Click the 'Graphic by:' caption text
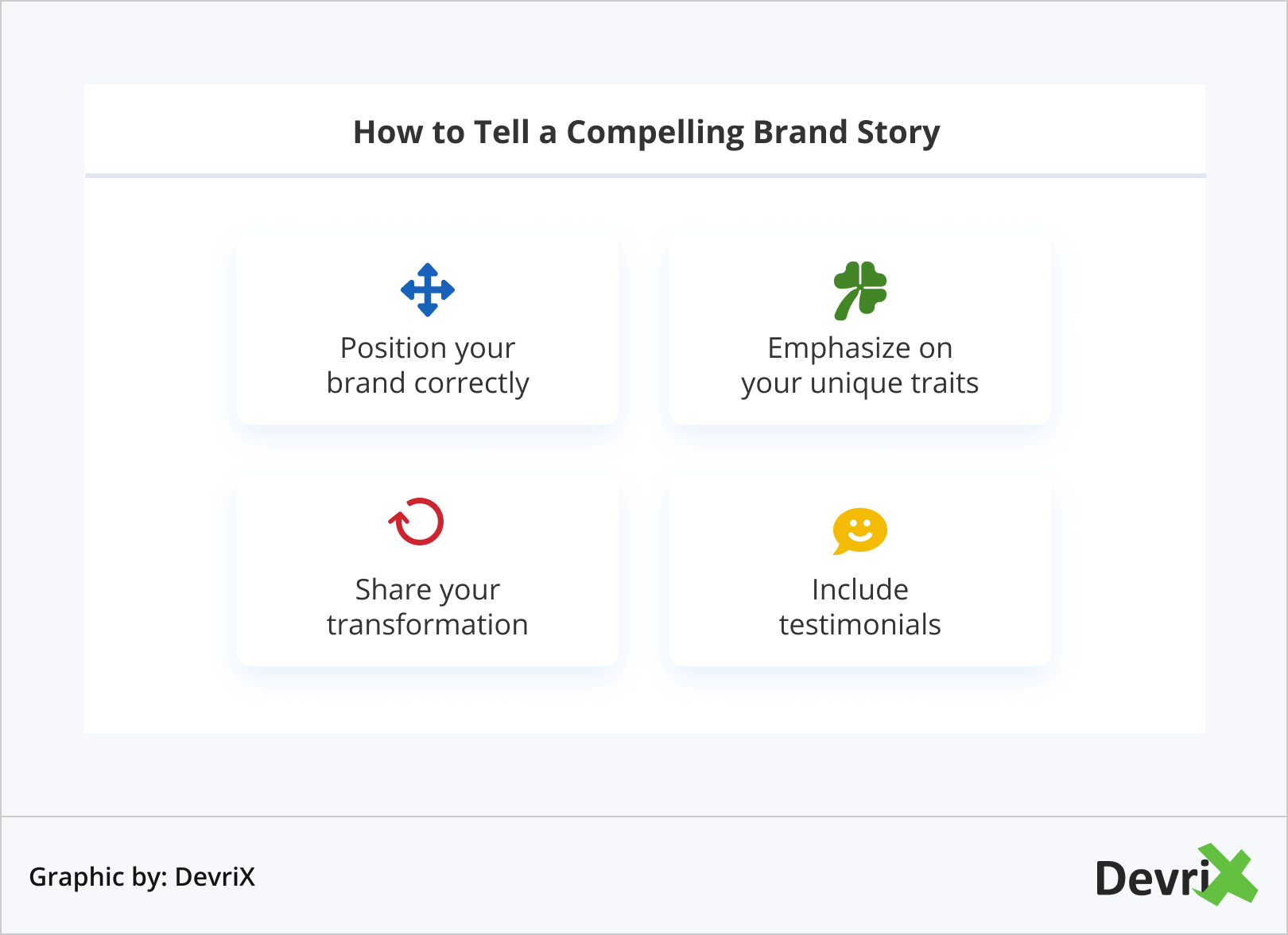1288x935 pixels. coord(98,877)
